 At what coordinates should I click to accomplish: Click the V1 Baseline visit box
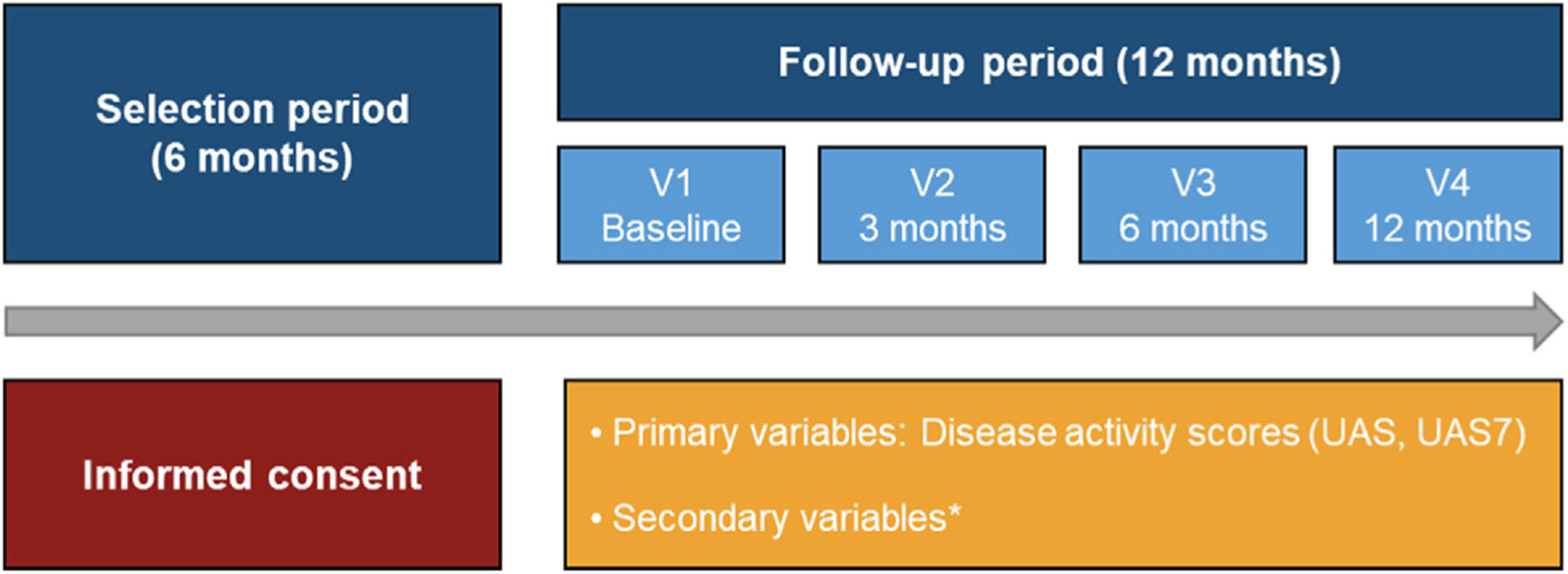pos(671,205)
